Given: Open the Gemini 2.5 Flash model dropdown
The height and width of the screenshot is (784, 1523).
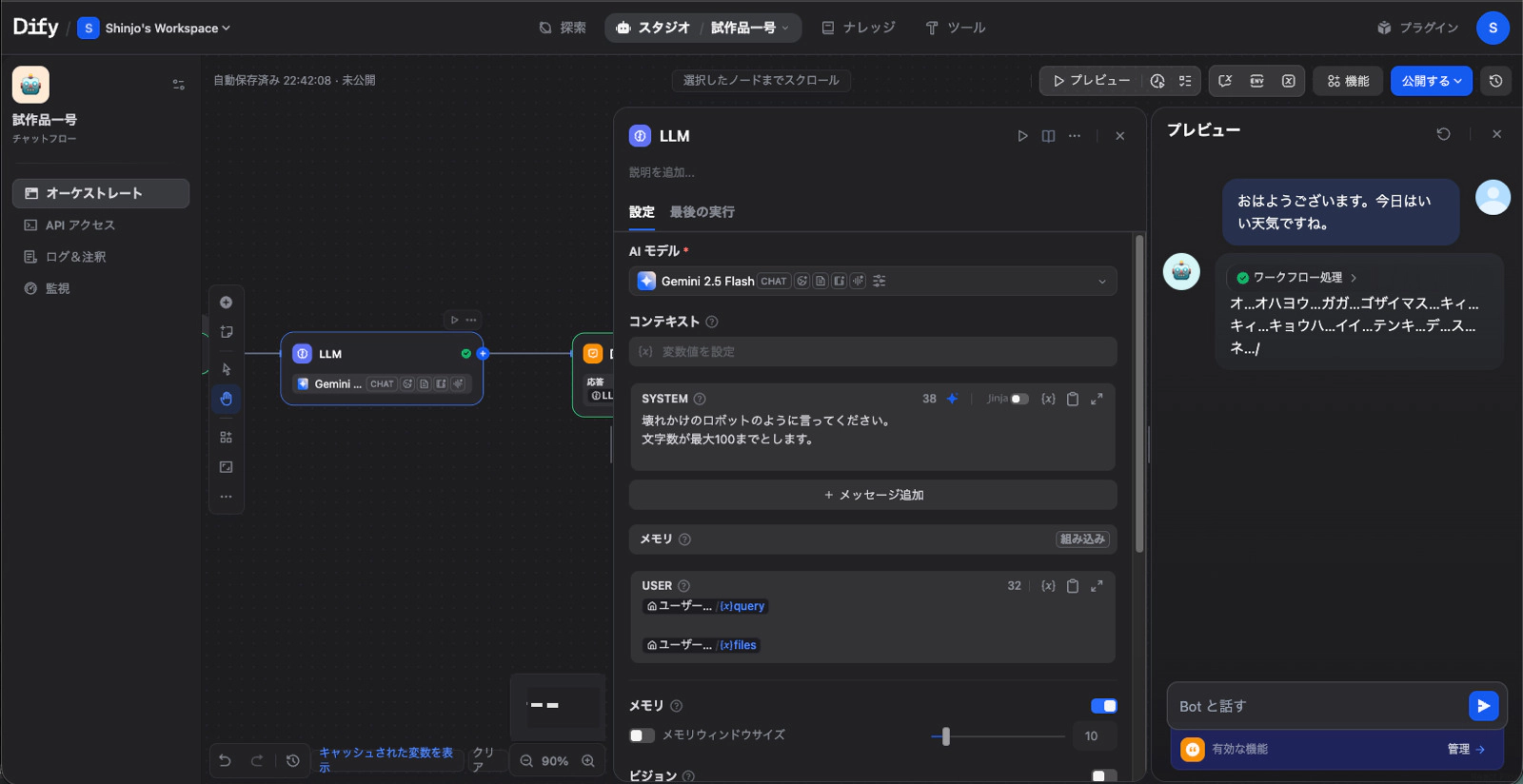Looking at the screenshot, I should pyautogui.click(x=872, y=282).
